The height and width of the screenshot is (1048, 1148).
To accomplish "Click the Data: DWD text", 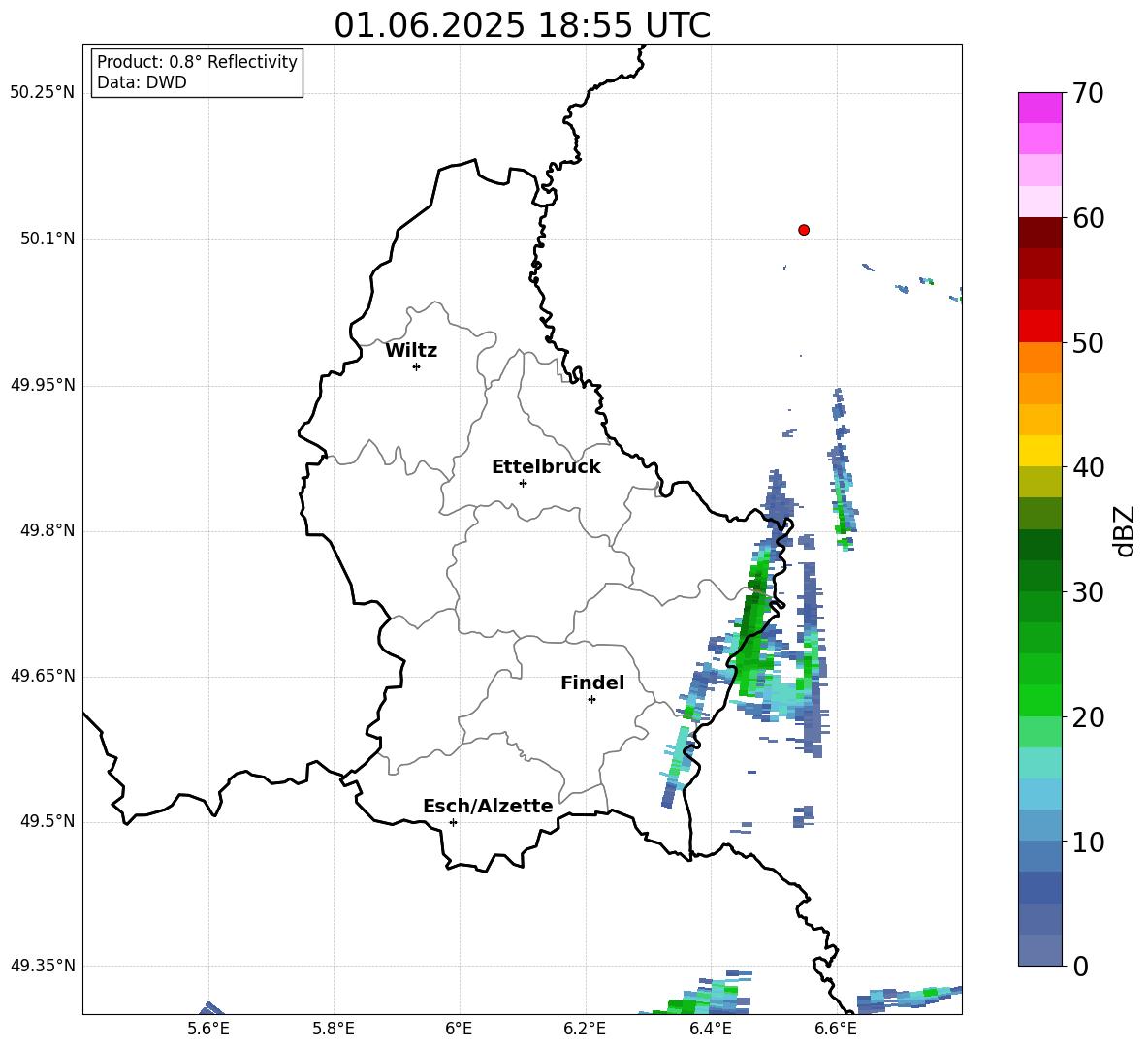I will point(142,82).
